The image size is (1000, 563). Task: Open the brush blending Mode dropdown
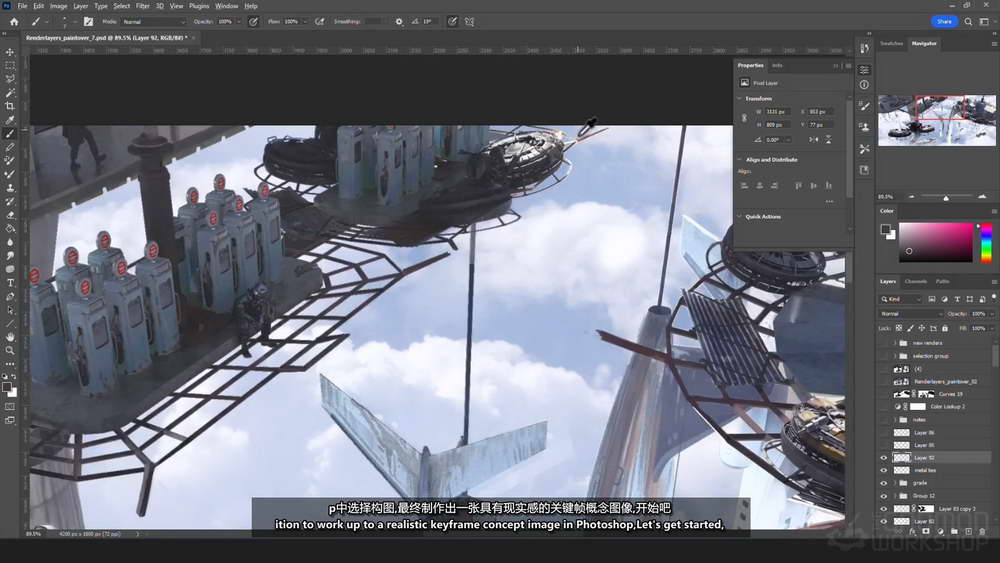[x=153, y=22]
